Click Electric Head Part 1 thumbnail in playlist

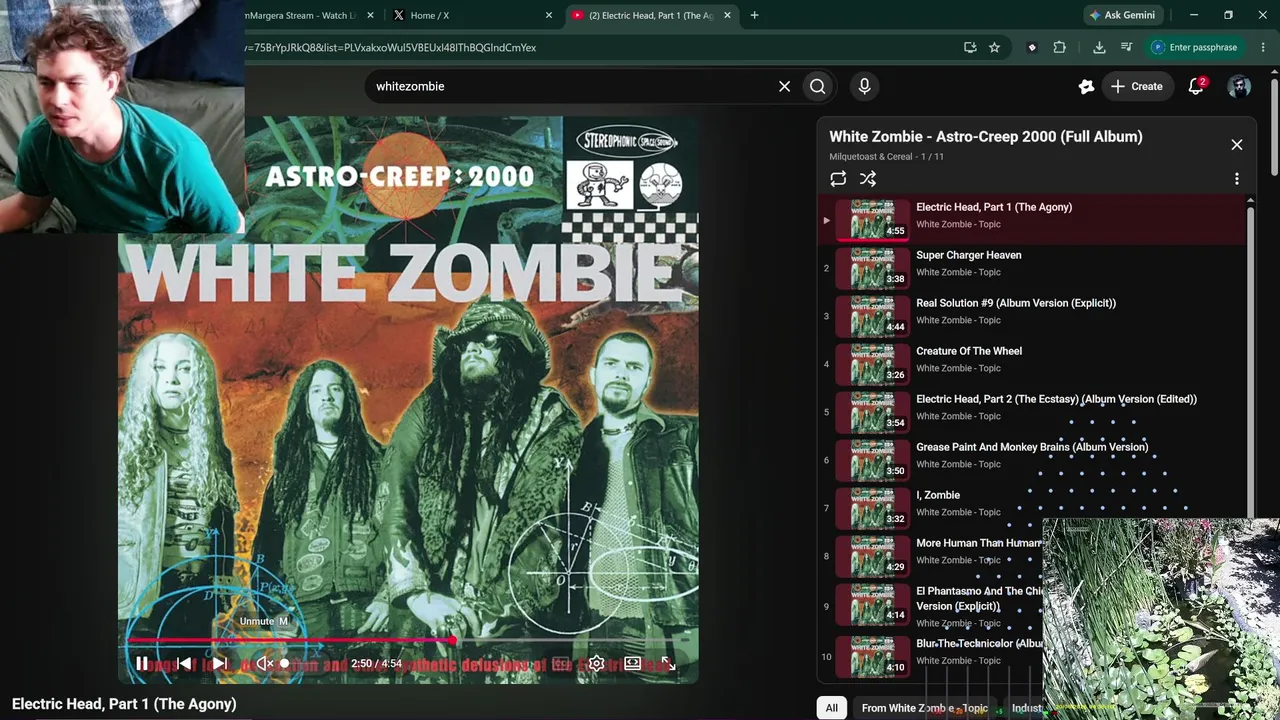(x=872, y=219)
